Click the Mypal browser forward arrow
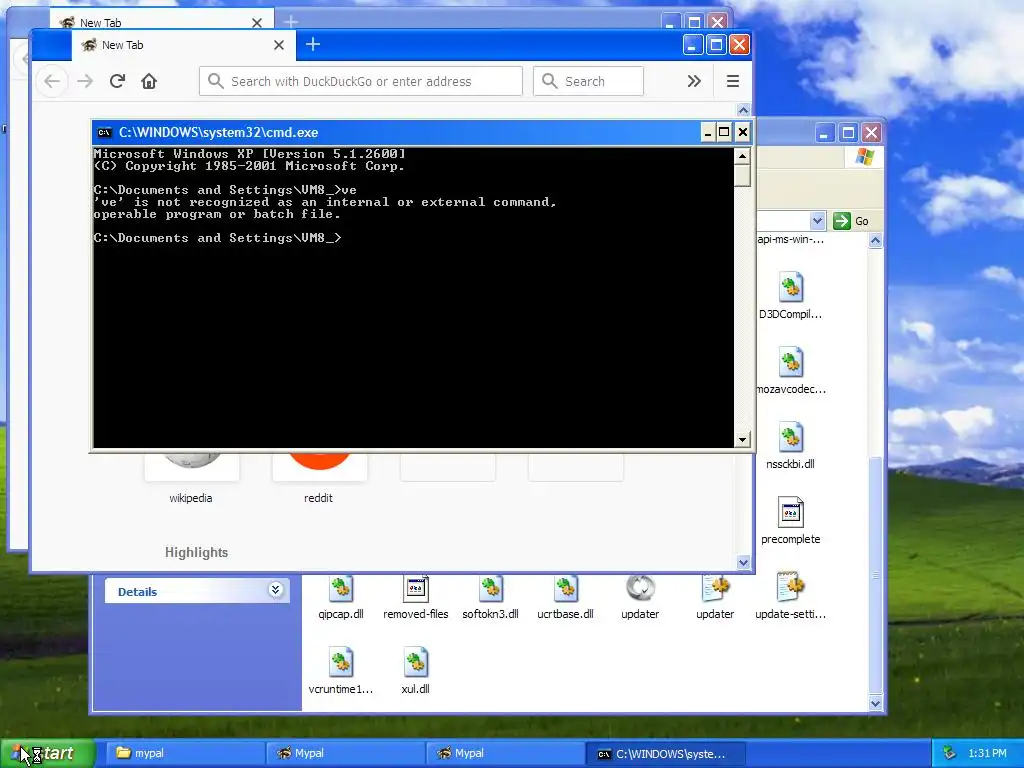This screenshot has height=768, width=1024. [x=85, y=82]
